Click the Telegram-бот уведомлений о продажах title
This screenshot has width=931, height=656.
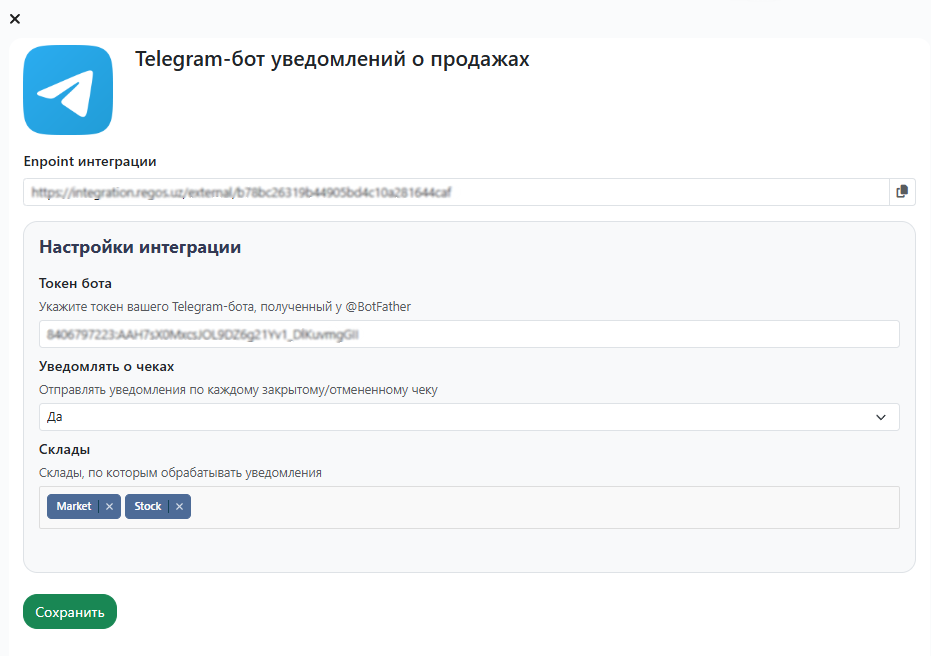(x=332, y=60)
